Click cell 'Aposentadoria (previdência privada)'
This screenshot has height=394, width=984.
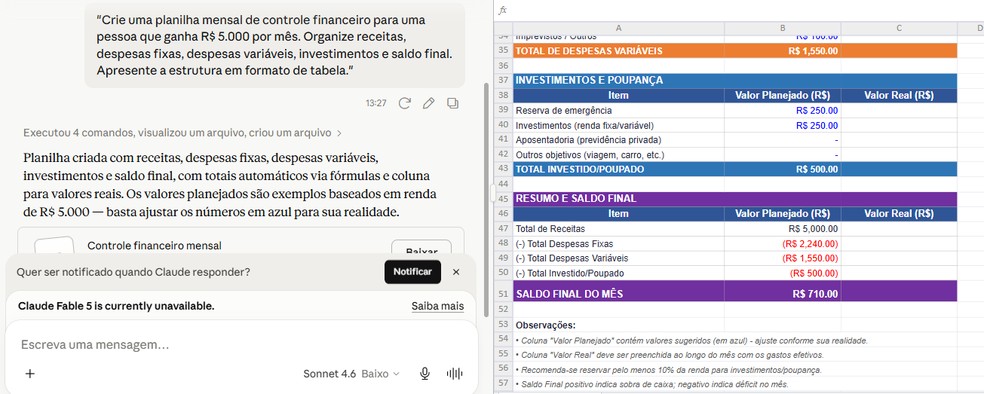coord(619,140)
